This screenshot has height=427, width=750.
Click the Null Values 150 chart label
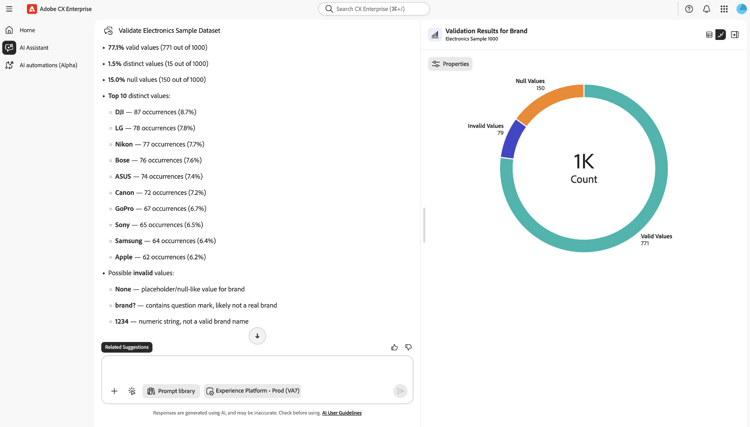click(530, 85)
